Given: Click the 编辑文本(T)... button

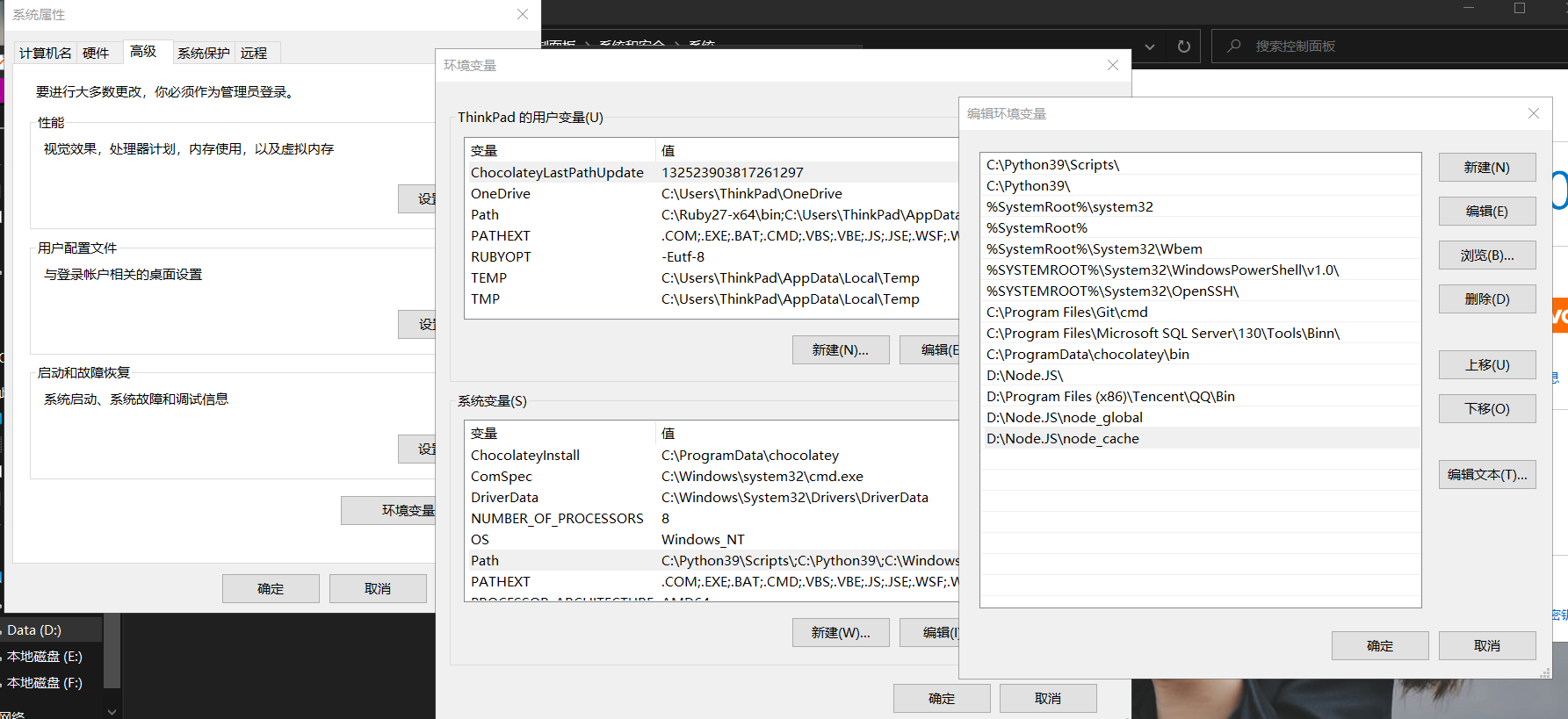Looking at the screenshot, I should click(x=1487, y=474).
